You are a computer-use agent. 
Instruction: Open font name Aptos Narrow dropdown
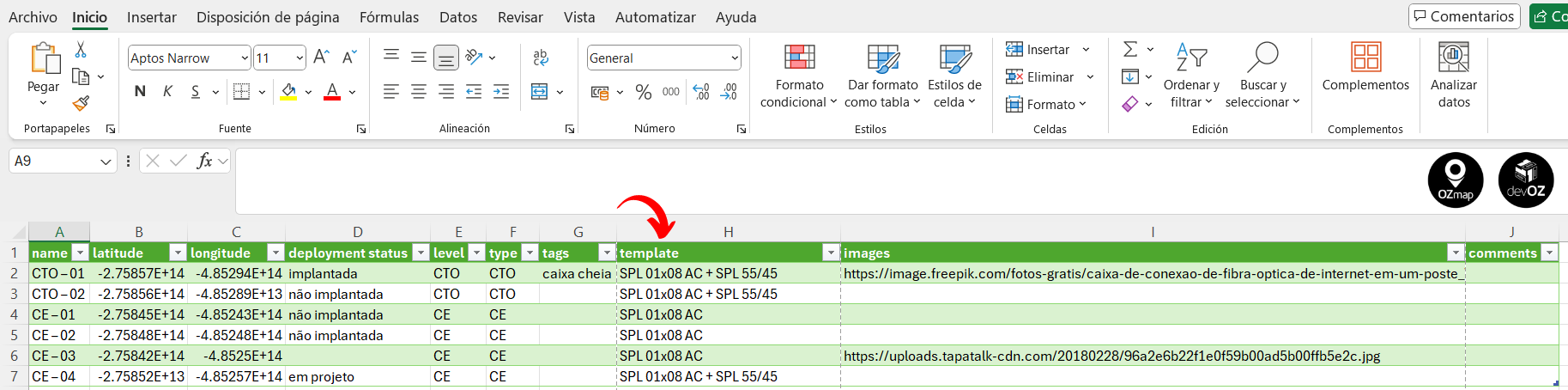coord(244,58)
